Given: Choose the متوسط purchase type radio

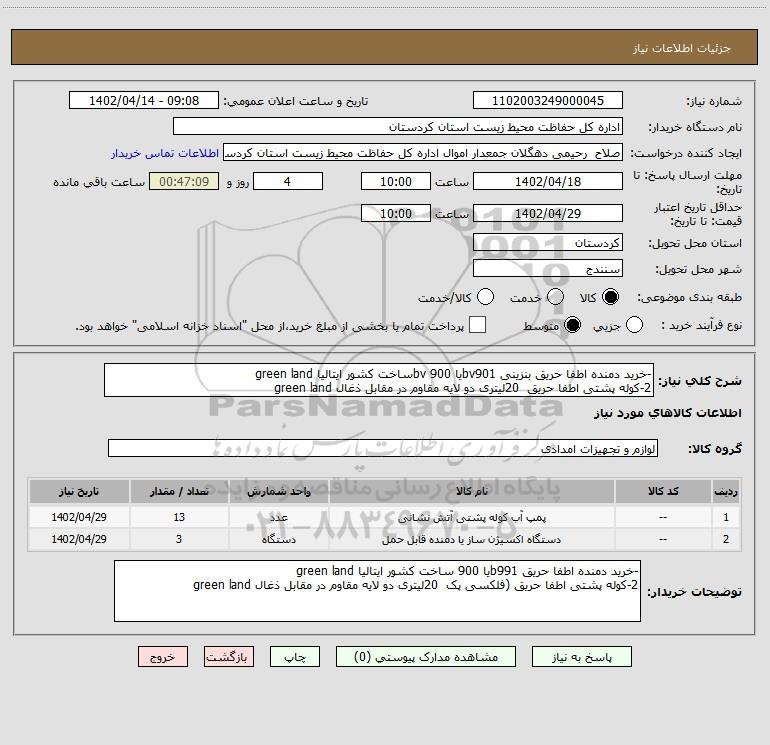Looking at the screenshot, I should click(x=572, y=325).
